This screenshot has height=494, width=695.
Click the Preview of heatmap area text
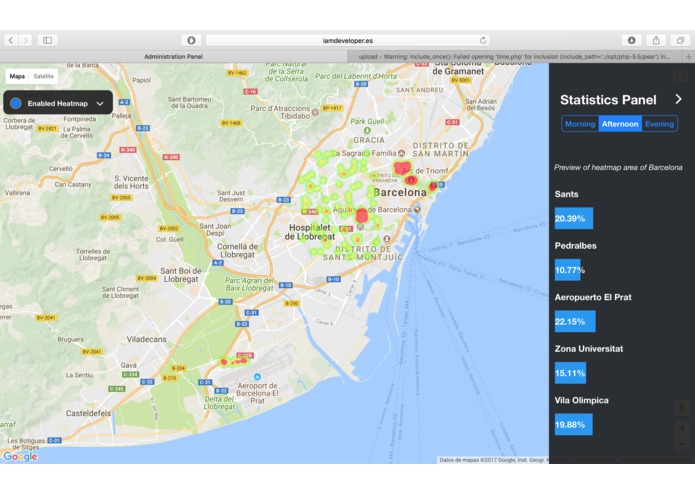click(x=618, y=167)
